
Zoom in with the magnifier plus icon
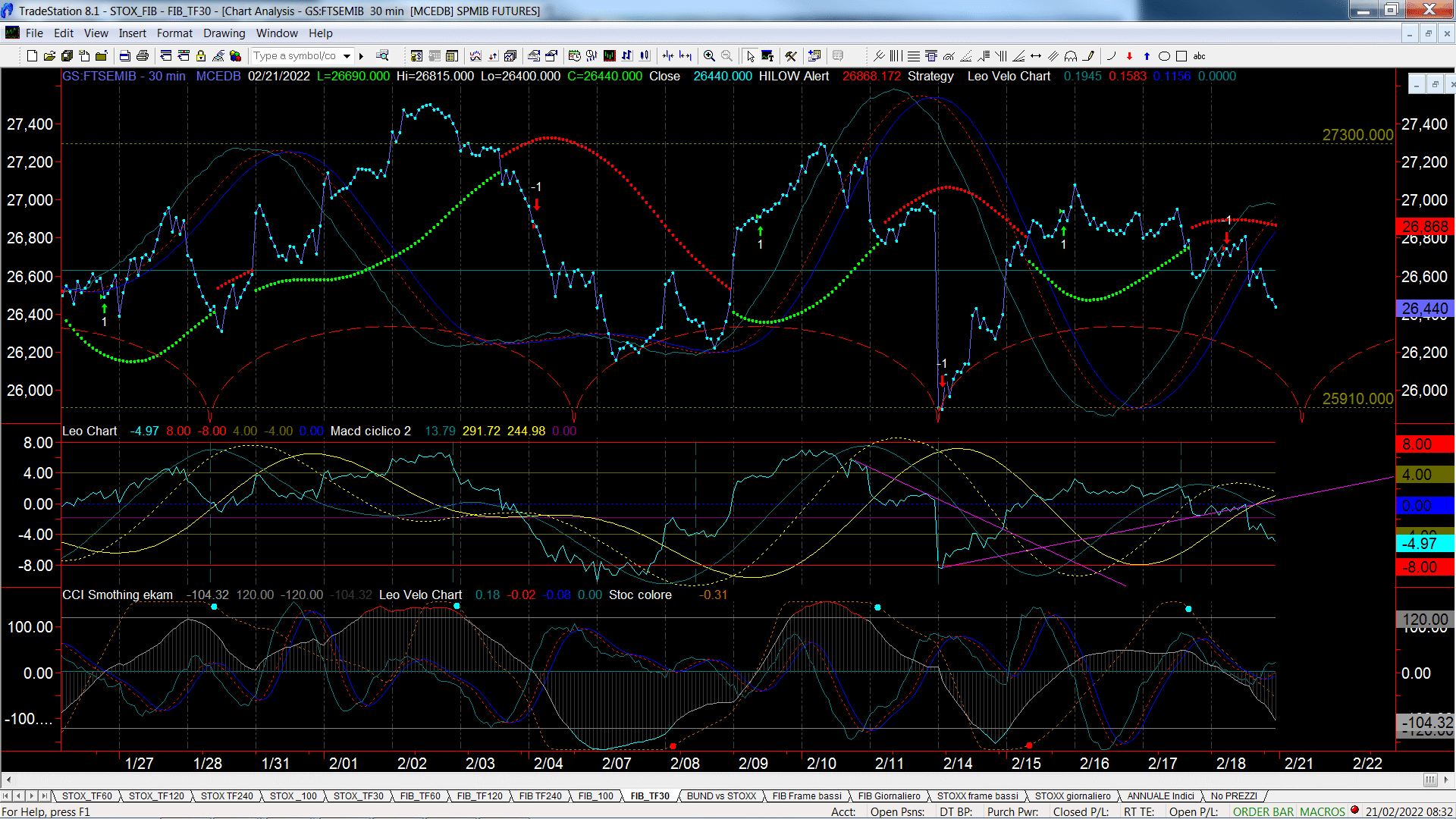(x=709, y=56)
